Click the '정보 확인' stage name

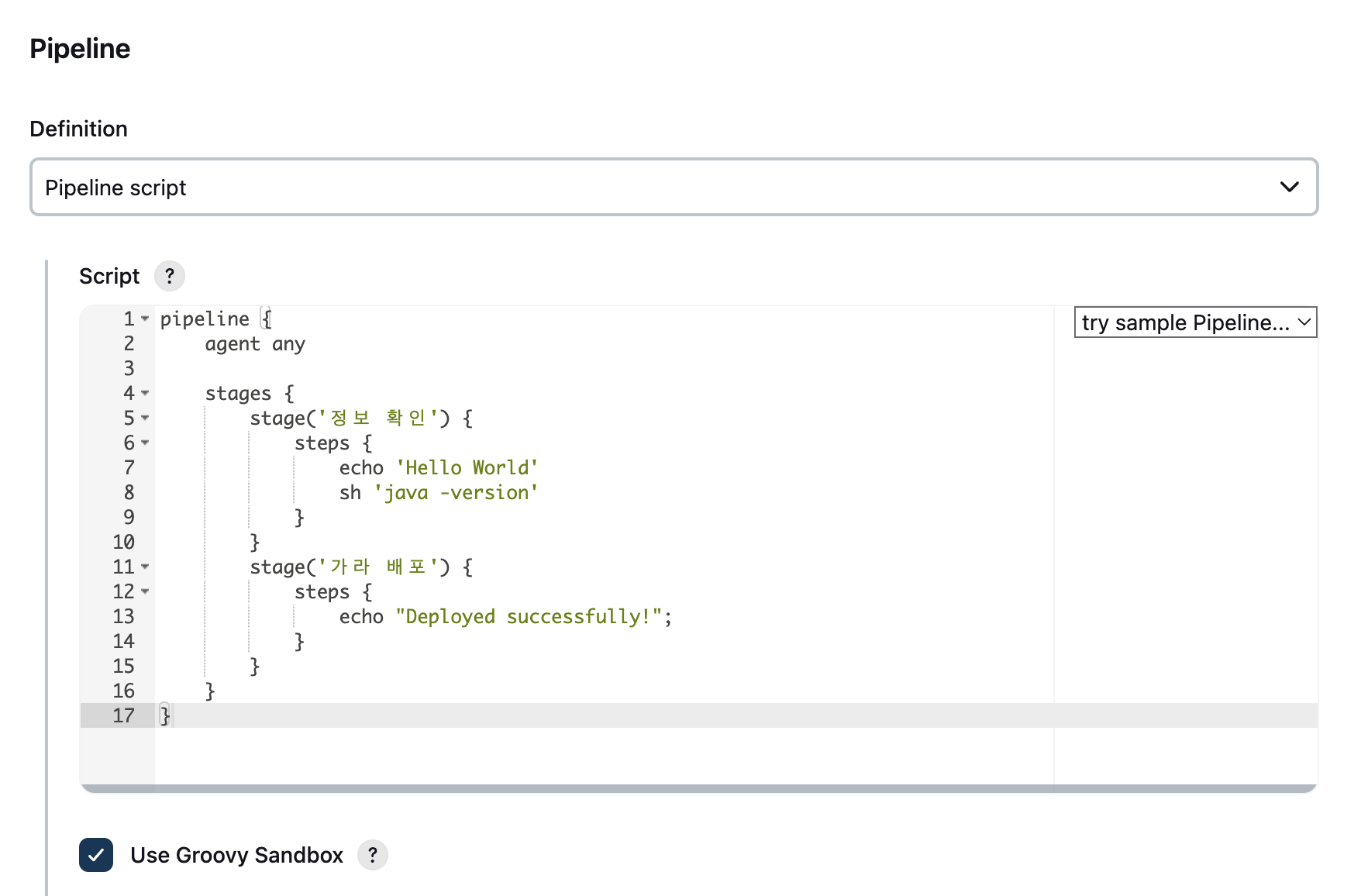[x=378, y=418]
